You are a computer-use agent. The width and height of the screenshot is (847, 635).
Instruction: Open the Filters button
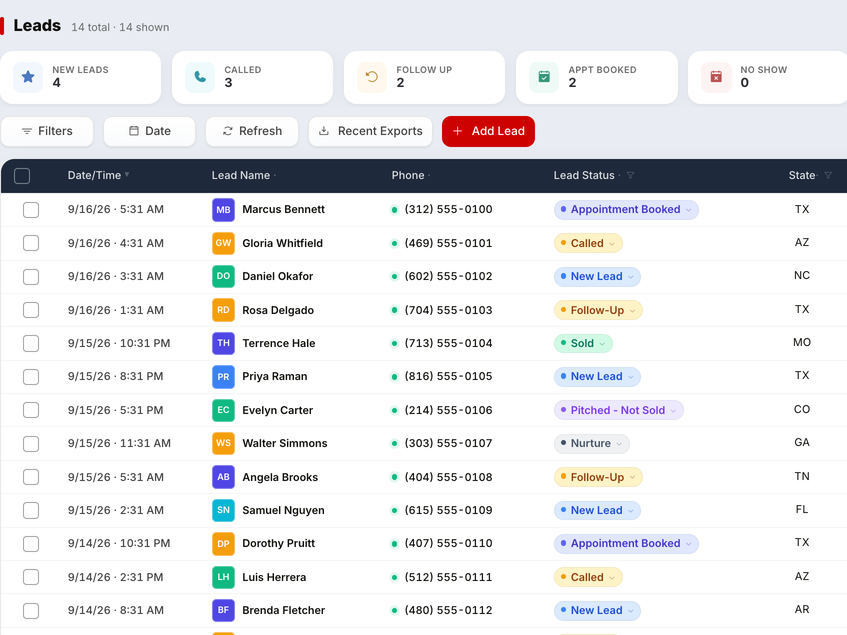click(x=47, y=131)
